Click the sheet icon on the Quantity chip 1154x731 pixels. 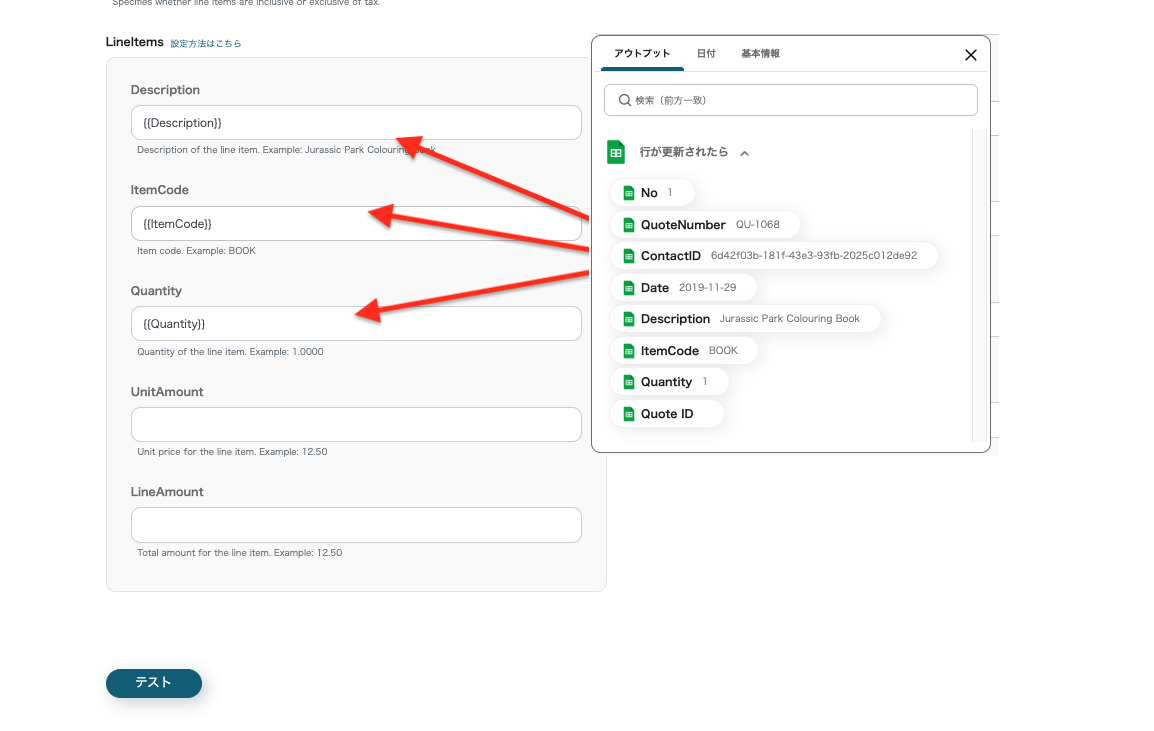pos(629,382)
